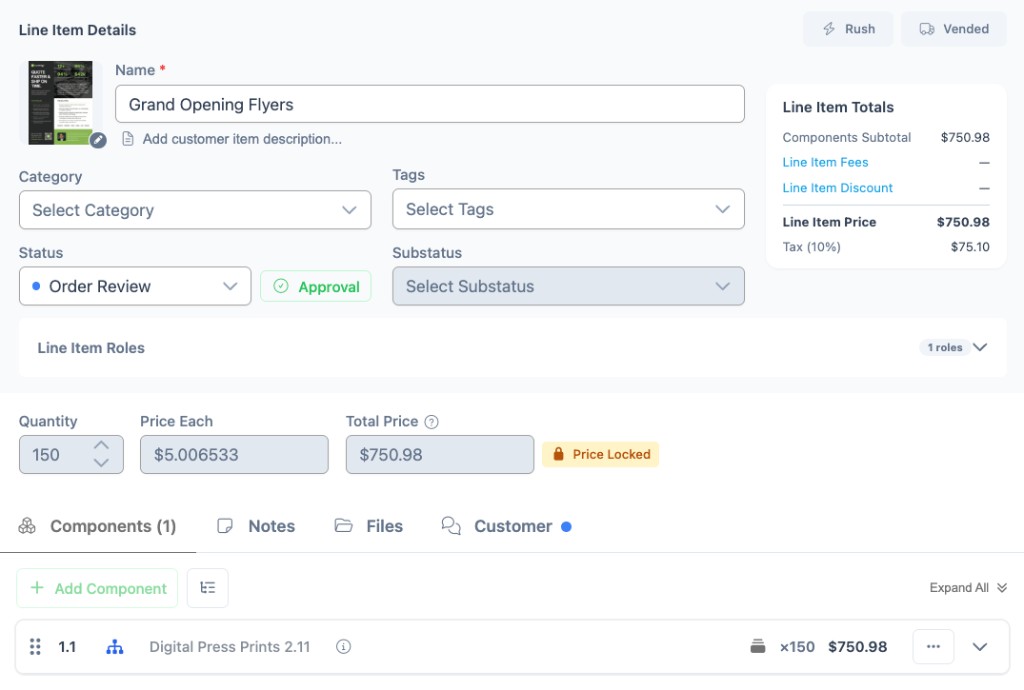The image size is (1024, 690).
Task: Open the Select Tags dropdown
Action: point(568,209)
